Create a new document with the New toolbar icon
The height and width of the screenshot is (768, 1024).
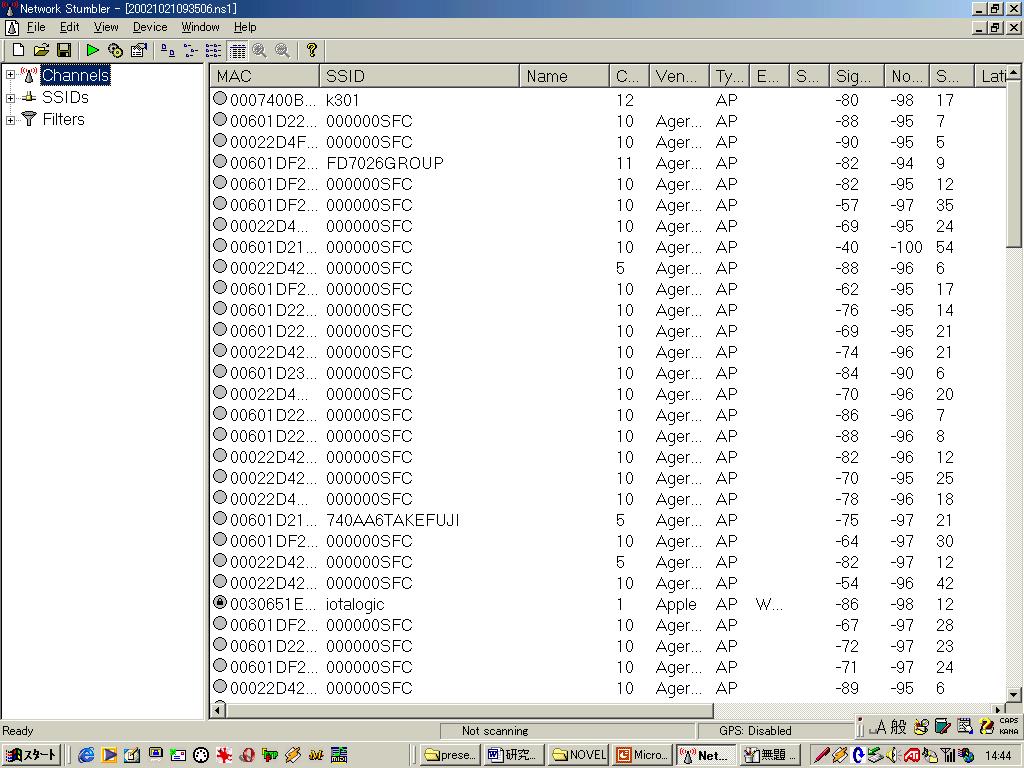(18, 50)
